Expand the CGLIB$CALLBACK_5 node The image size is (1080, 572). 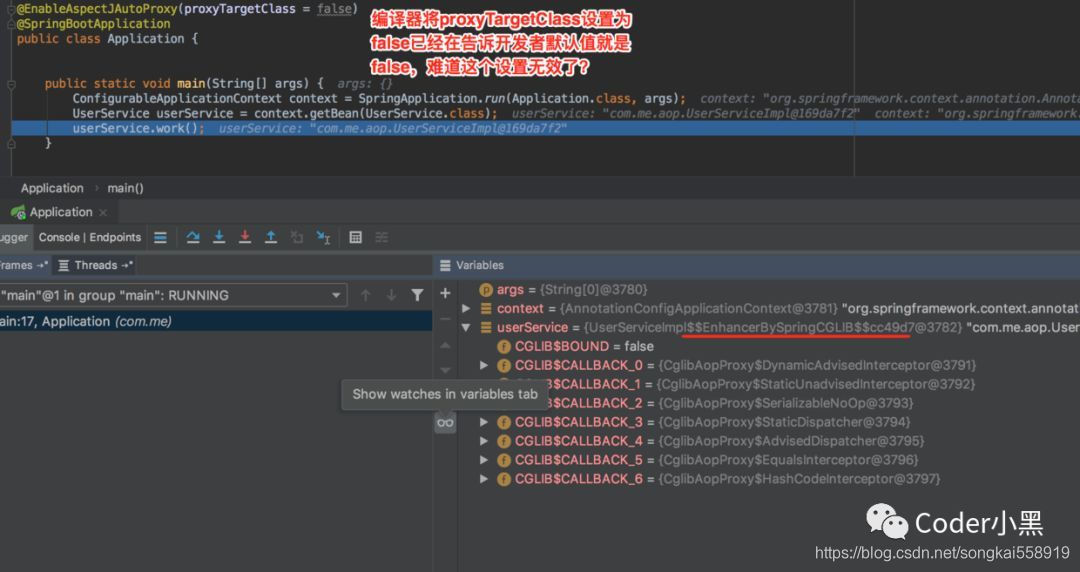pos(484,460)
